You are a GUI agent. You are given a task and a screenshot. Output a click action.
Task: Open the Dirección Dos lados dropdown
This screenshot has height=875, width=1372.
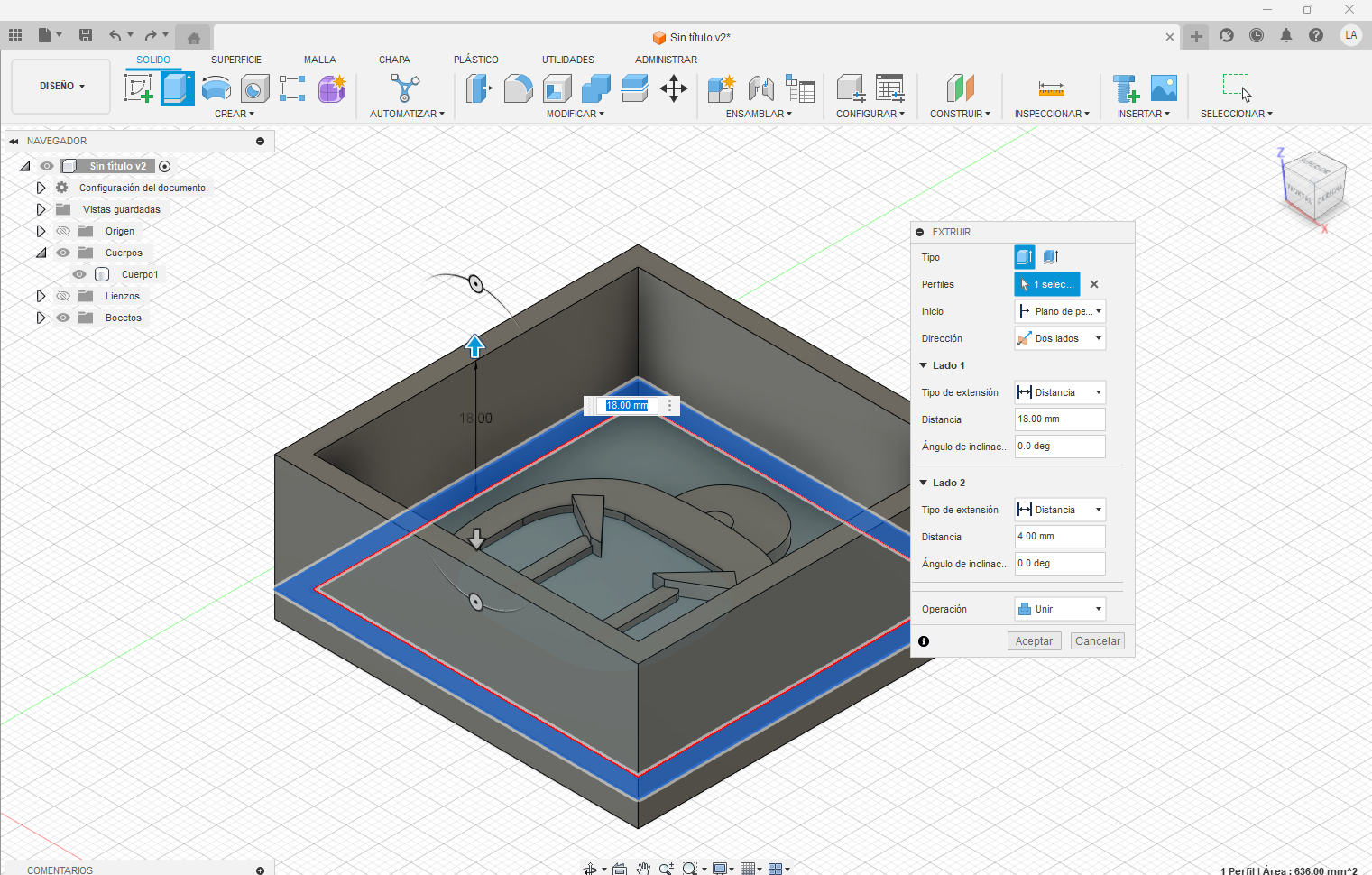tap(1060, 338)
